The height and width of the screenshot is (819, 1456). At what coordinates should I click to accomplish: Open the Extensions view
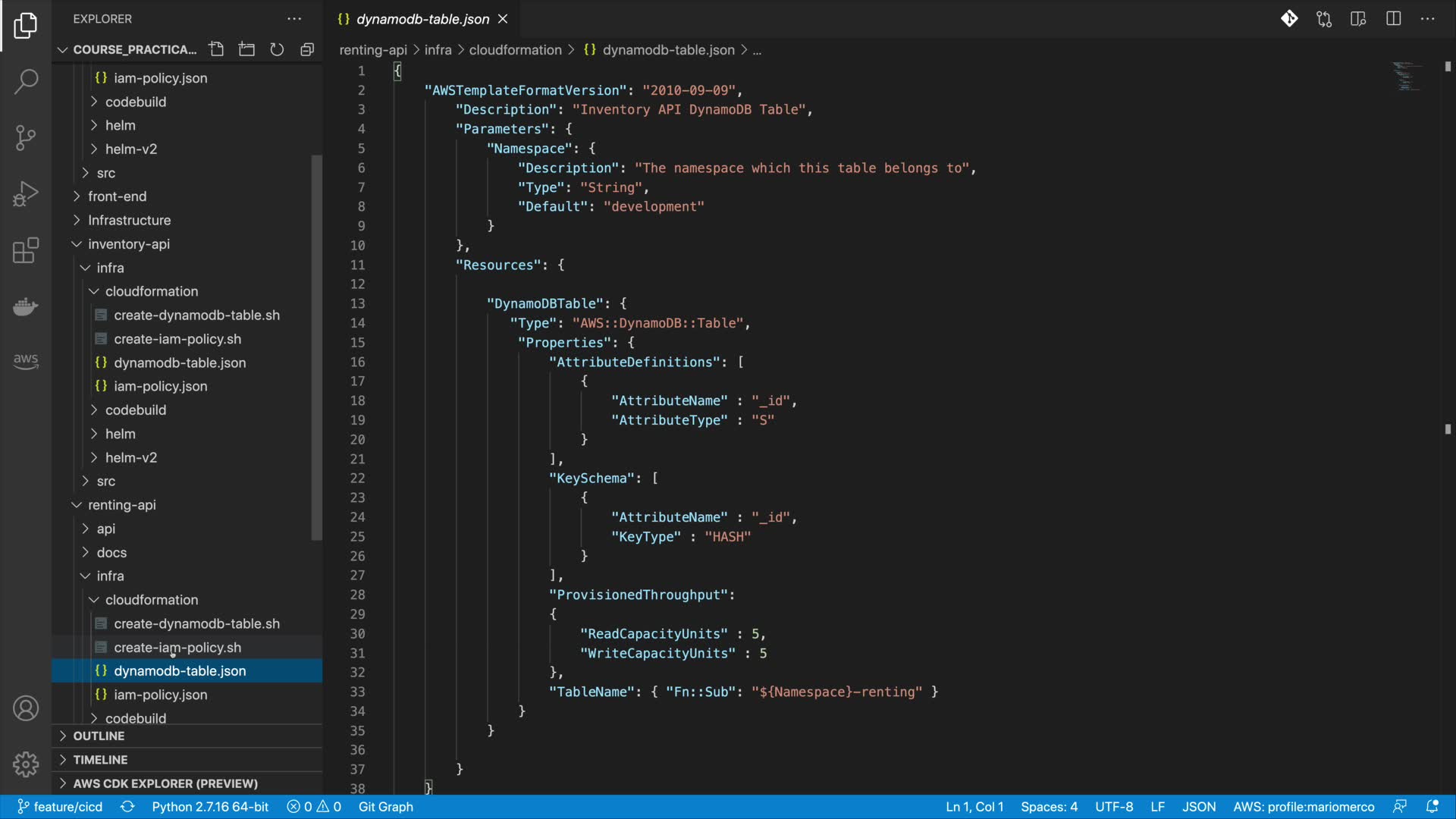26,250
